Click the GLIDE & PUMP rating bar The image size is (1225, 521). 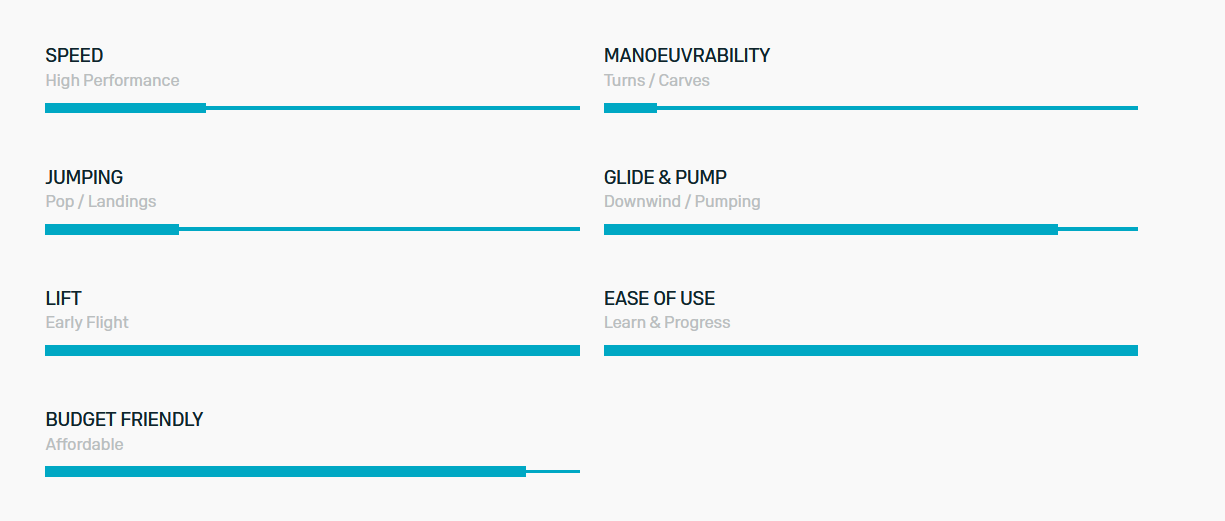(x=871, y=229)
